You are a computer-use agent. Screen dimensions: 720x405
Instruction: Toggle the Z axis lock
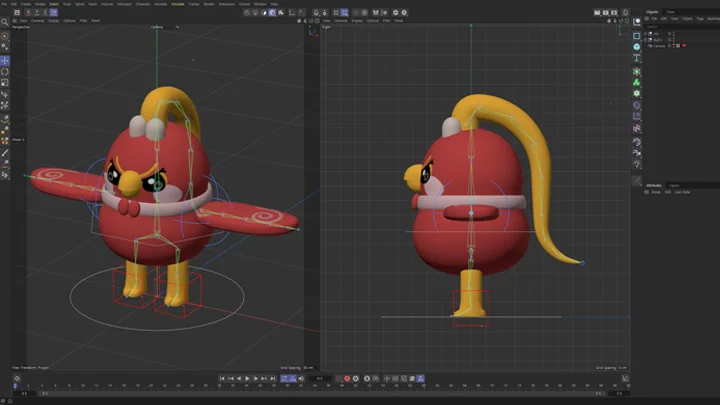(x=45, y=13)
